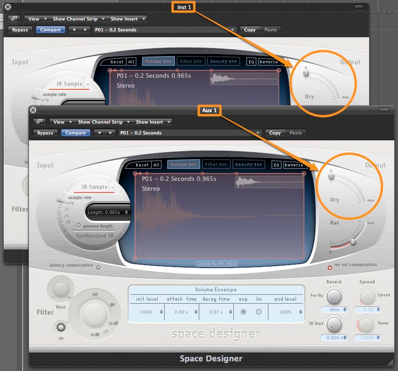The image size is (398, 371).
Task: Click the Reverb Pre-Dly knob
Action: click(334, 296)
